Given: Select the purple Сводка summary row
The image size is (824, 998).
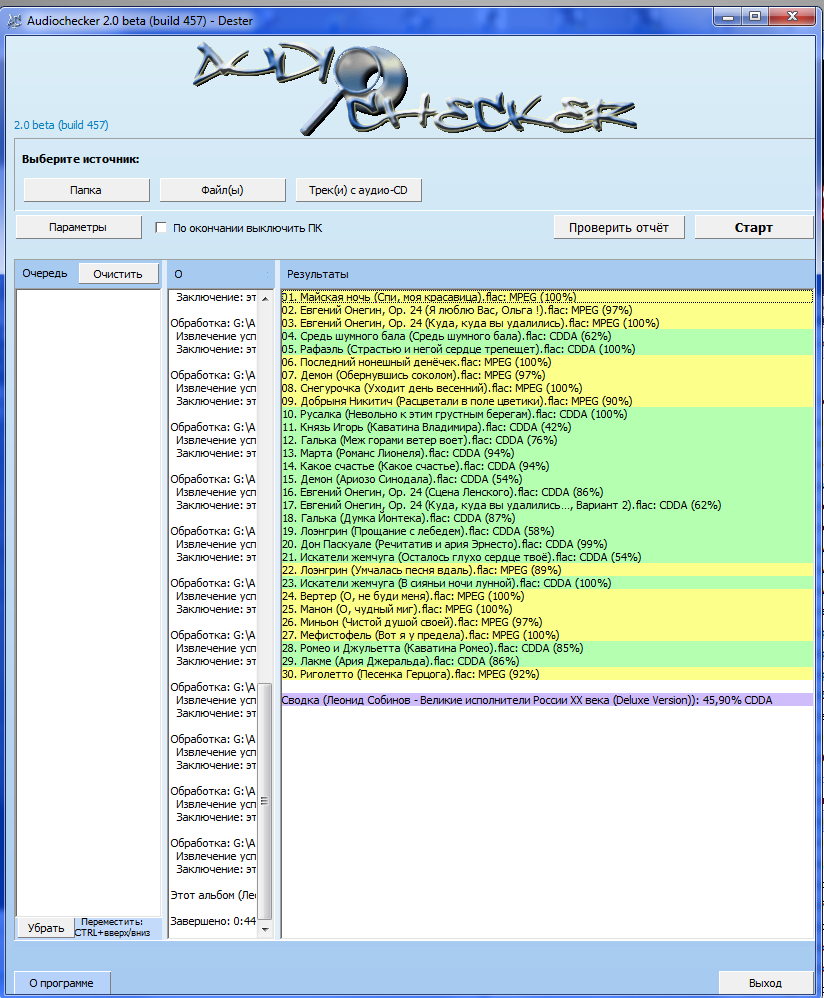Looking at the screenshot, I should pos(527,700).
